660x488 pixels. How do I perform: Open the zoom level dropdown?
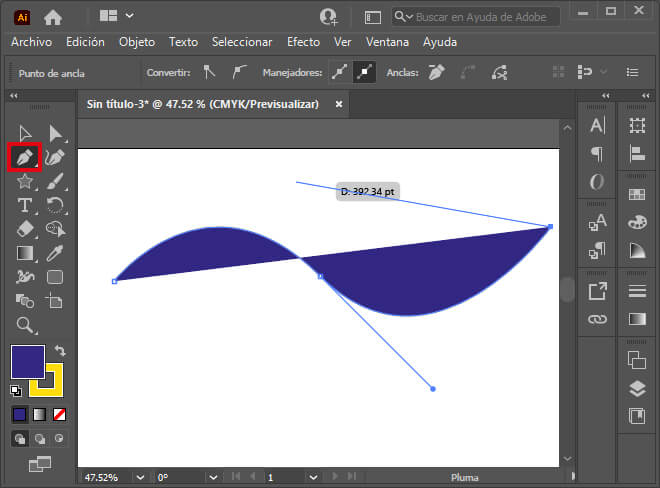(140, 478)
